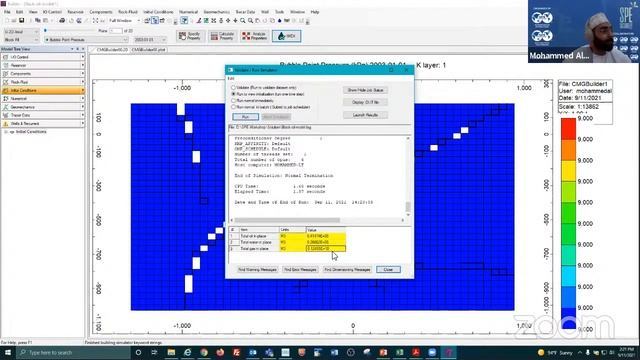
Task: Click the log vertical scrollbar thumb
Action: pyautogui.click(x=408, y=207)
